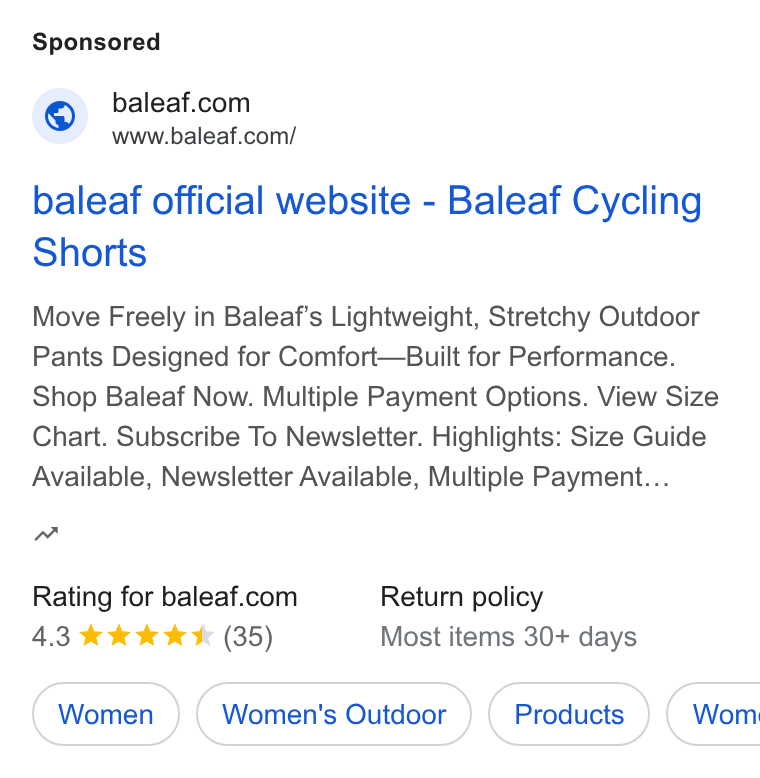Click the Sponsored label
Image resolution: width=760 pixels, height=778 pixels.
(x=96, y=42)
